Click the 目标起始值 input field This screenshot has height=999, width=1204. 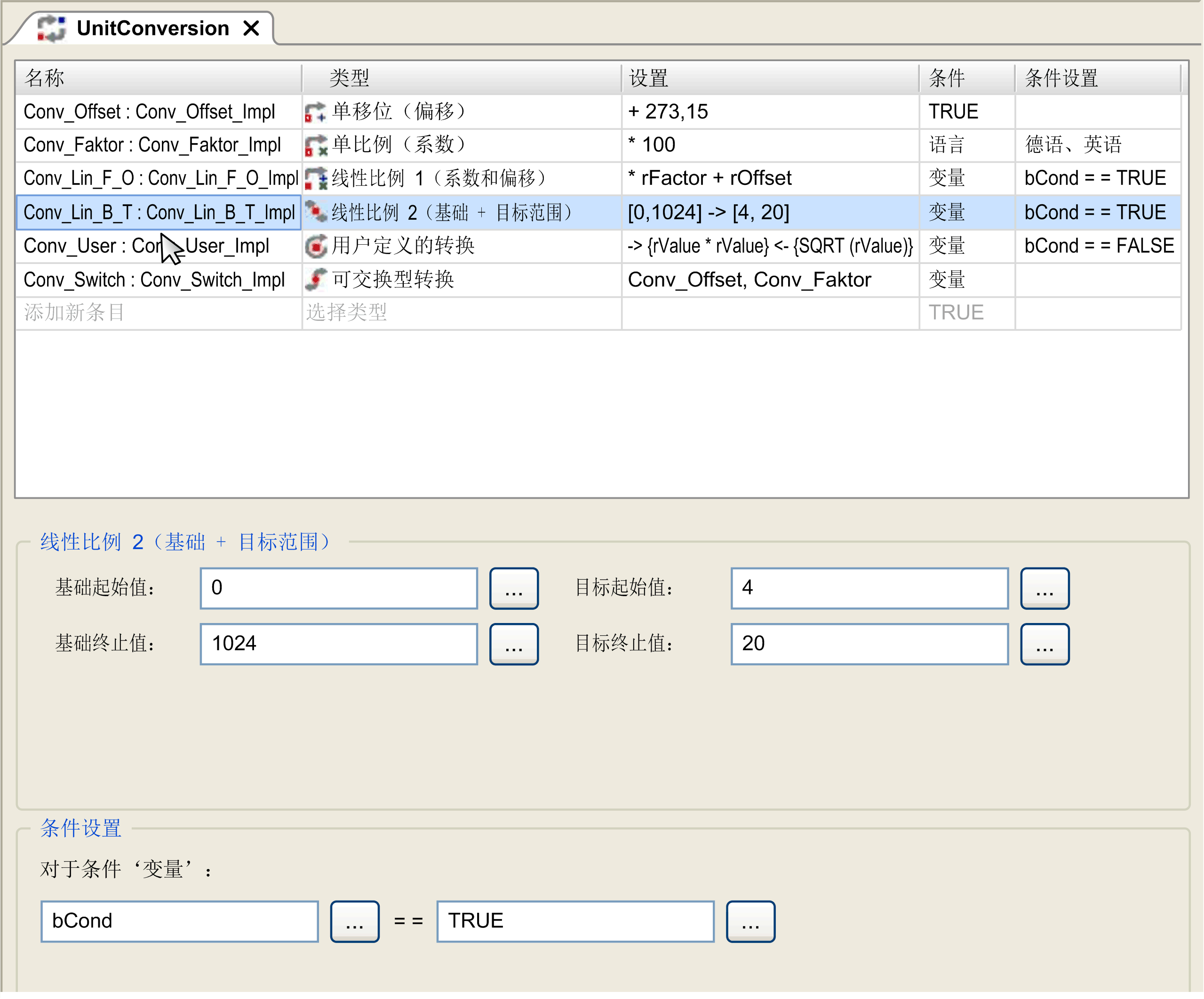(x=870, y=588)
